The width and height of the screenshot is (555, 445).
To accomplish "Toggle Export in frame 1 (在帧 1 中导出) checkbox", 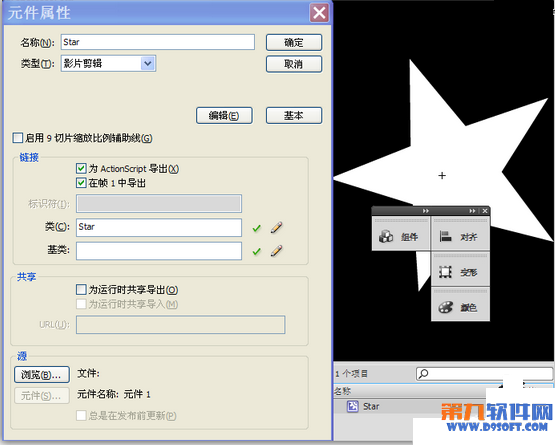I will click(81, 183).
